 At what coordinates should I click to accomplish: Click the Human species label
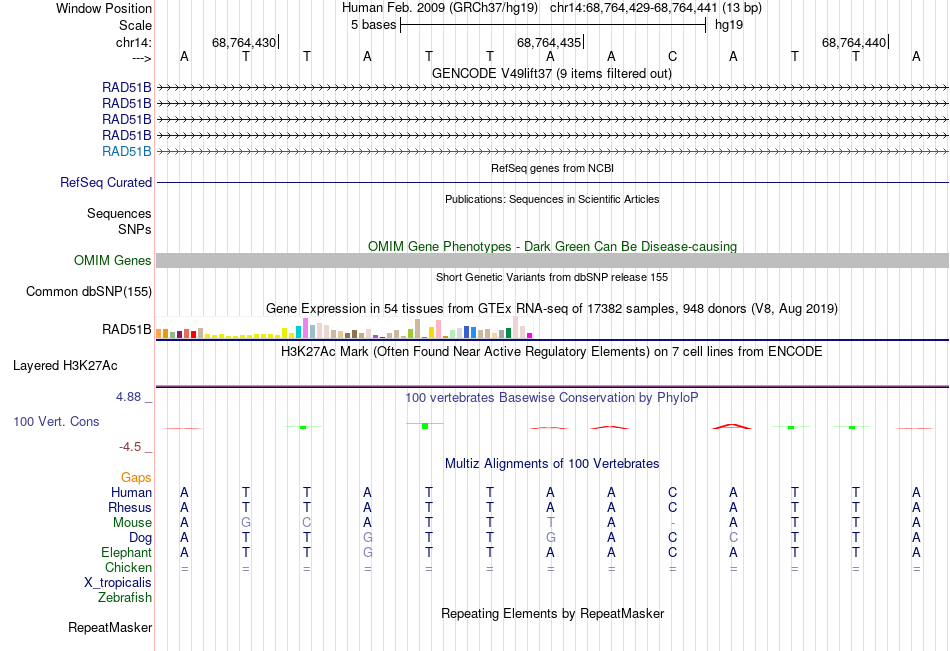(x=131, y=492)
